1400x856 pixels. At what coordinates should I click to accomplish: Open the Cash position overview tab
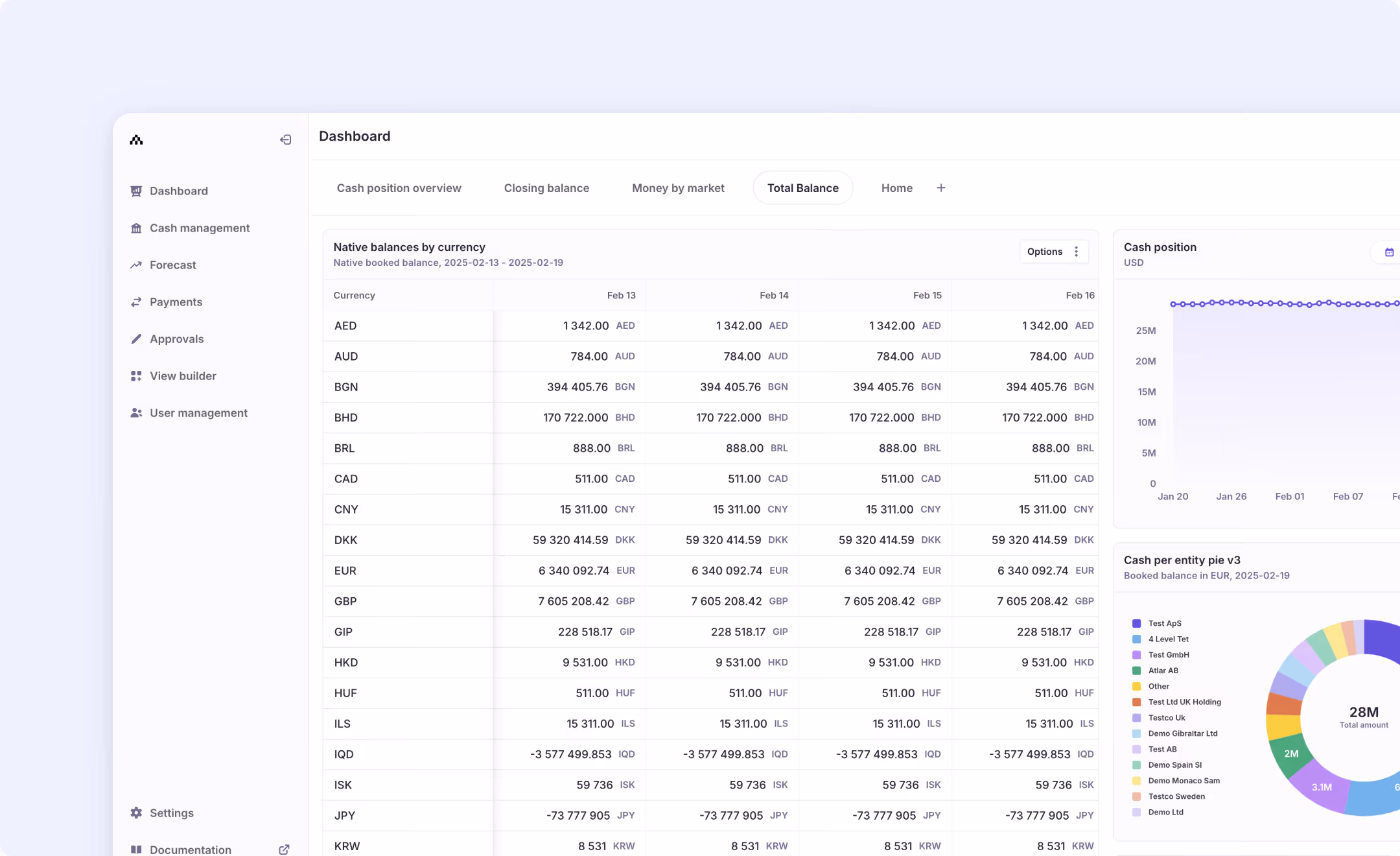tap(399, 188)
